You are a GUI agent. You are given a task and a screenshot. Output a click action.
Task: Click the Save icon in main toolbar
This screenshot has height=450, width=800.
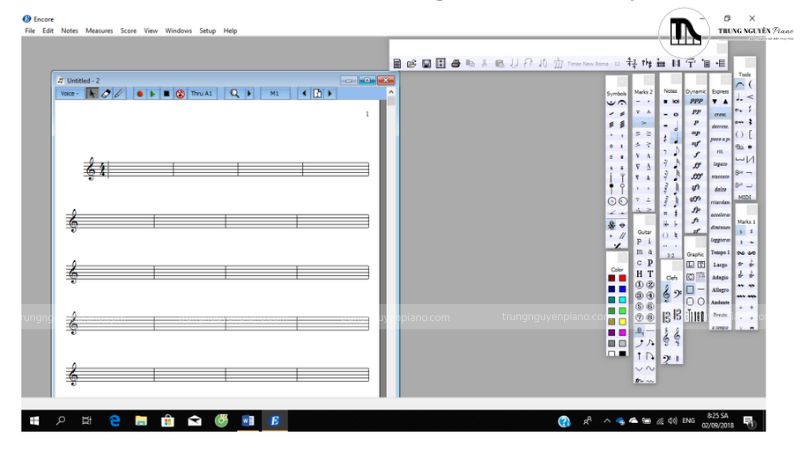point(426,63)
